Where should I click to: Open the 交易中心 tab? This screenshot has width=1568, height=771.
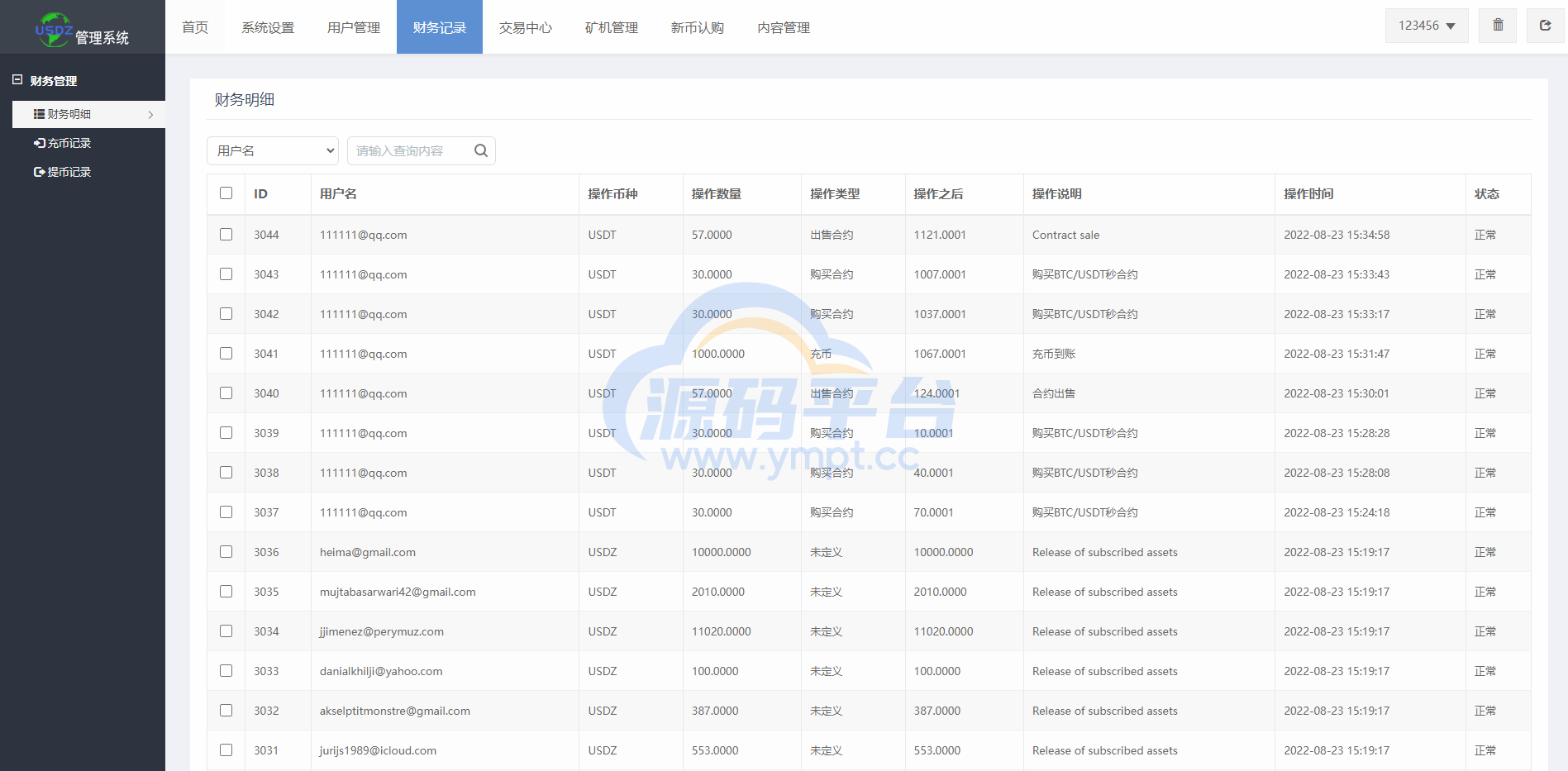pyautogui.click(x=526, y=27)
